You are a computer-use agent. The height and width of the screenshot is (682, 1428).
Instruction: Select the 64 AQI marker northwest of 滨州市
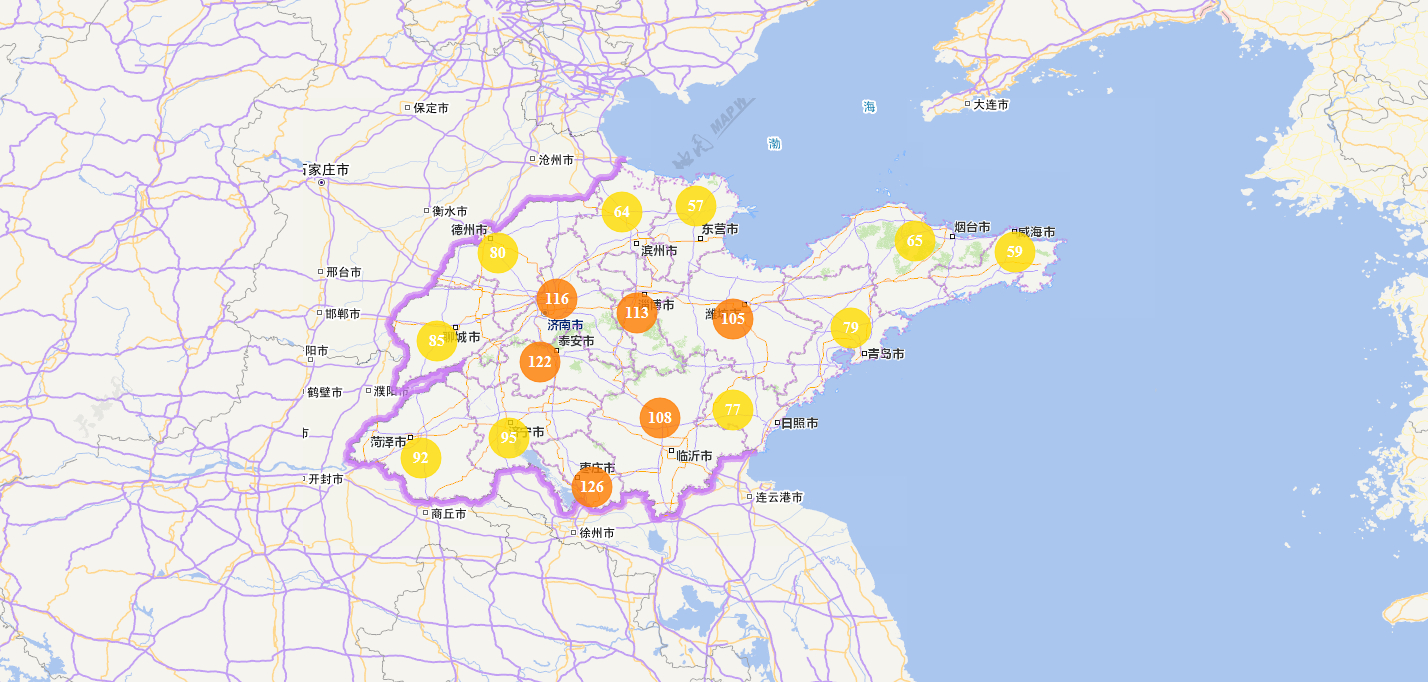[x=622, y=210]
